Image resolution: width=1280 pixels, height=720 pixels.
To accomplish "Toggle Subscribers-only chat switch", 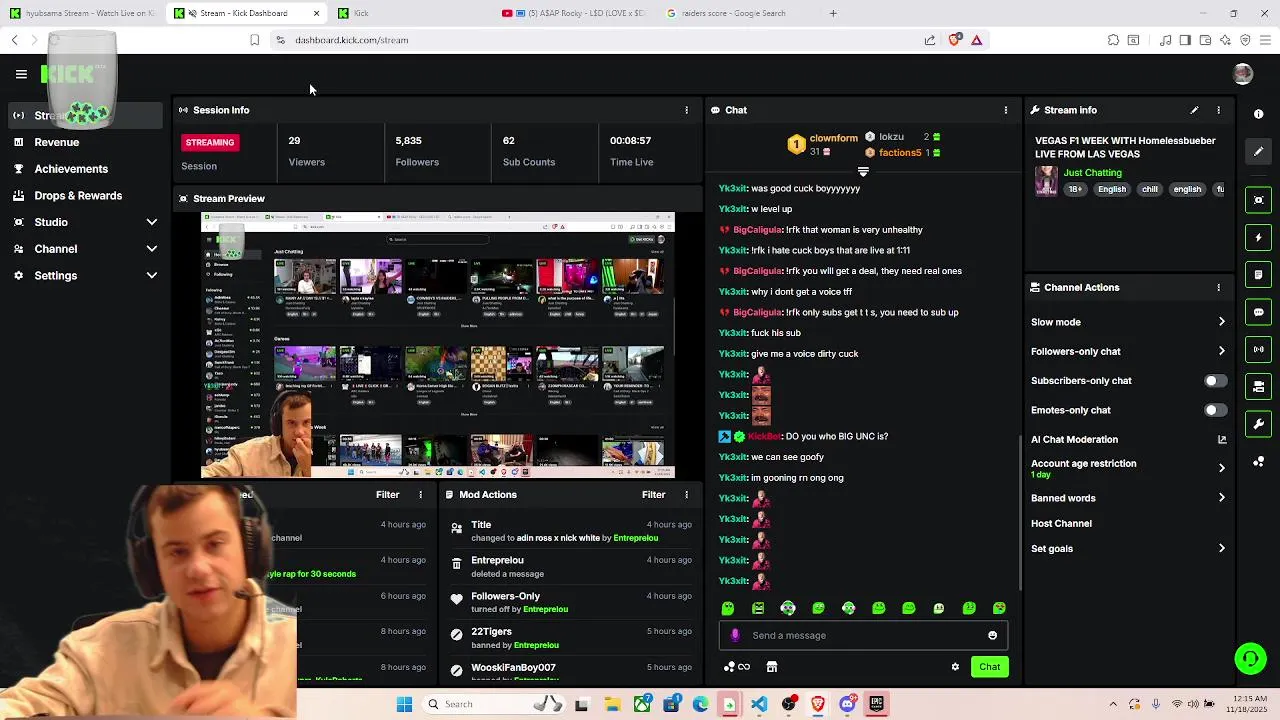I will pyautogui.click(x=1215, y=381).
